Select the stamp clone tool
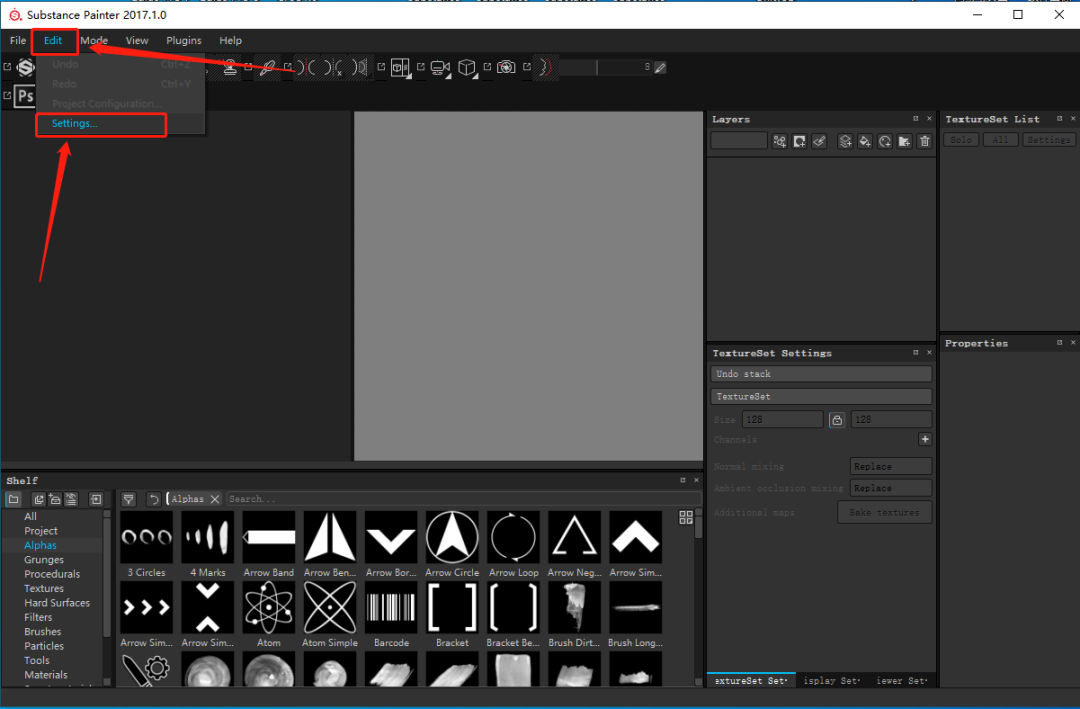The image size is (1080, 709). 230,67
